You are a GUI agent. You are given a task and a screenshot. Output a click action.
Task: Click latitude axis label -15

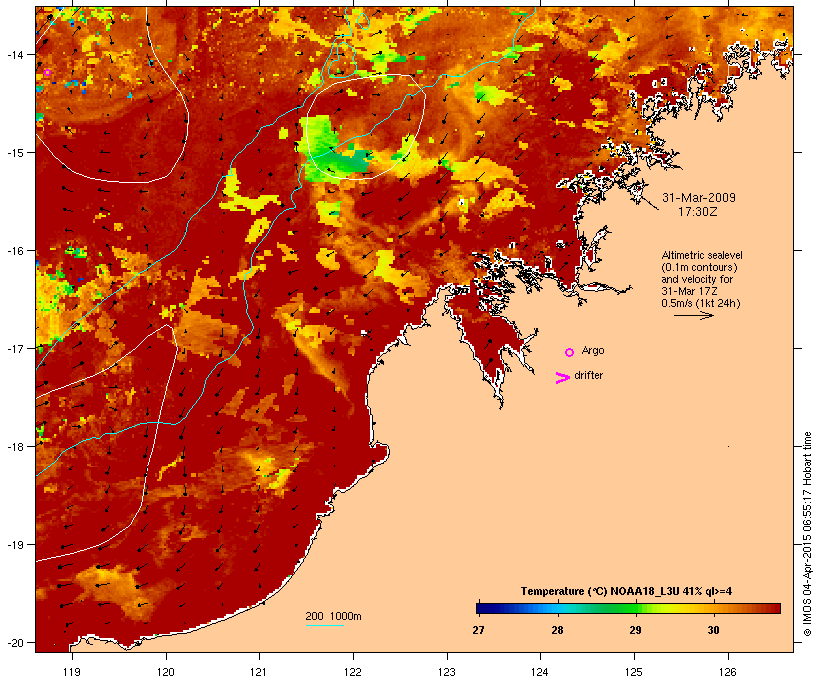pos(15,153)
